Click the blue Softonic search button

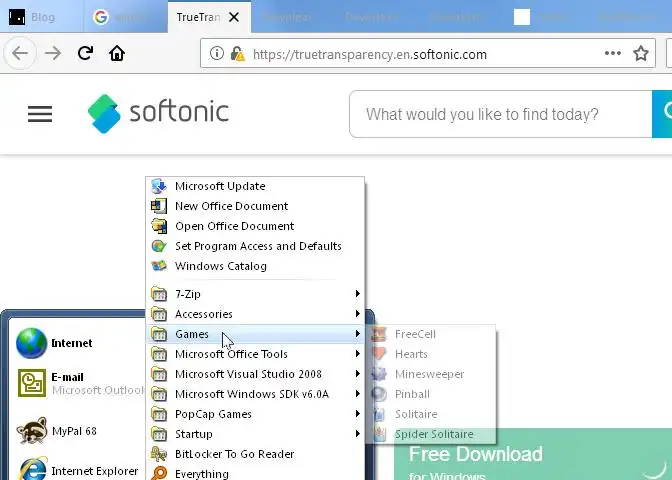pos(662,114)
